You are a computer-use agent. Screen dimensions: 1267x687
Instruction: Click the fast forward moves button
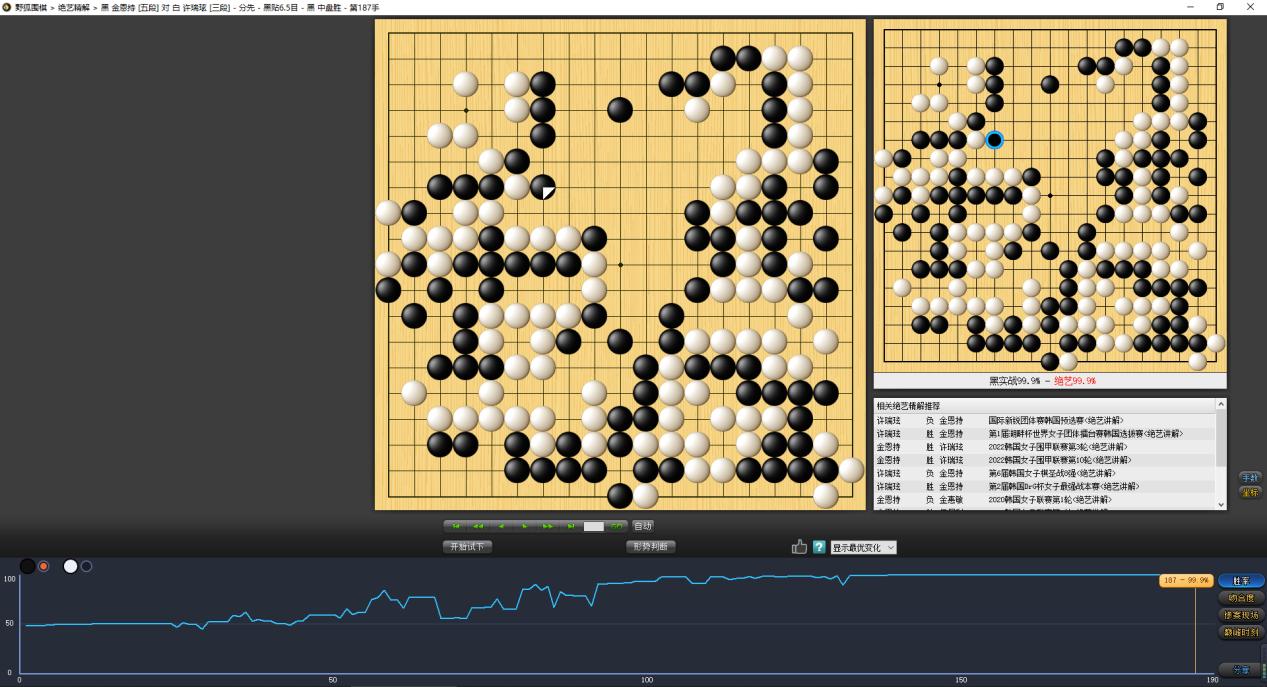tap(548, 526)
